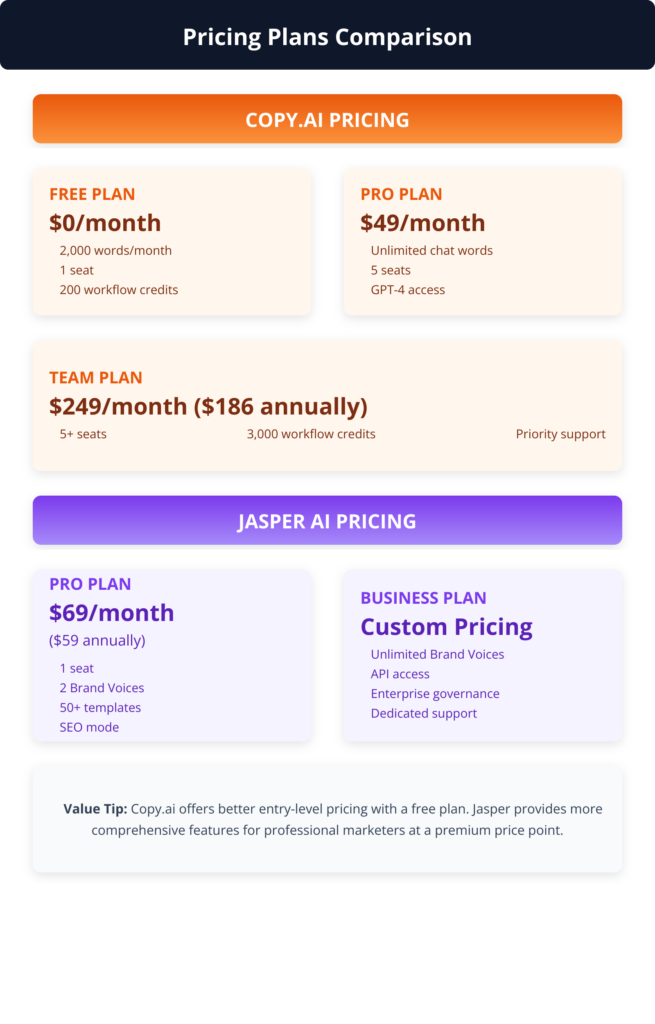This screenshot has width=655, height=1024.
Task: Select the Custom Pricing text
Action: [x=446, y=627]
